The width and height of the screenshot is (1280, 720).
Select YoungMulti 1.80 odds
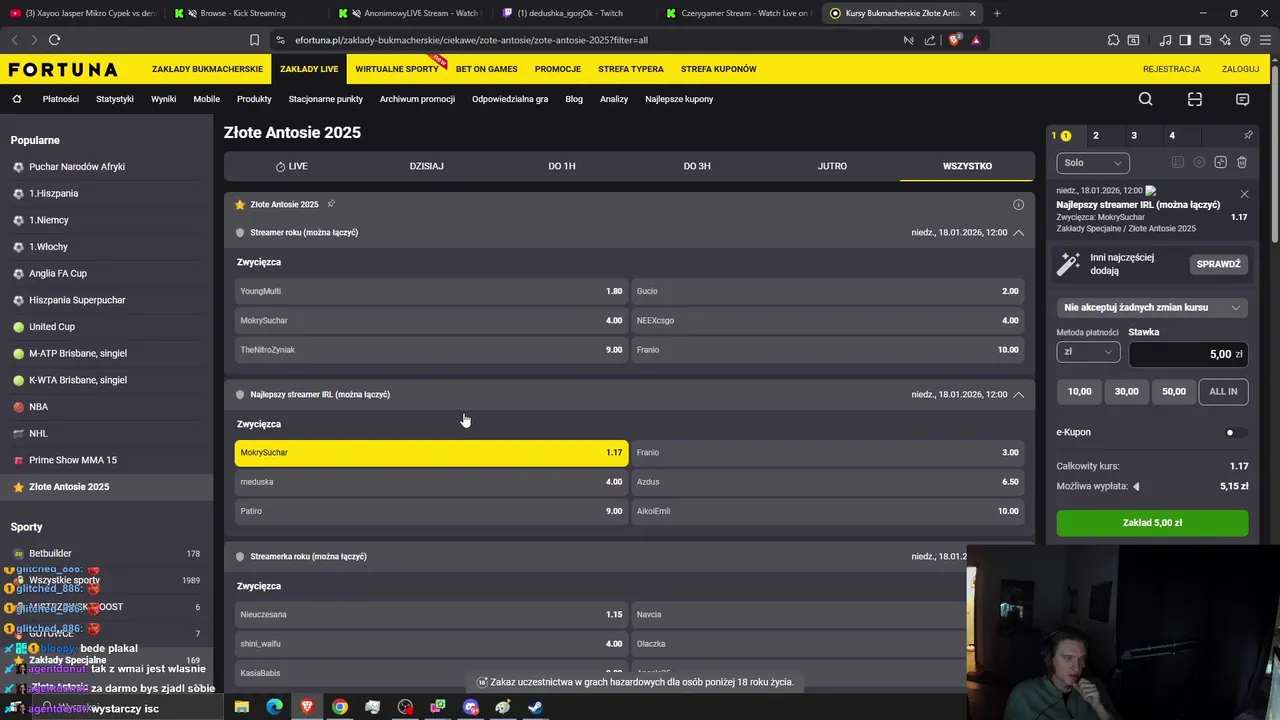click(x=431, y=291)
